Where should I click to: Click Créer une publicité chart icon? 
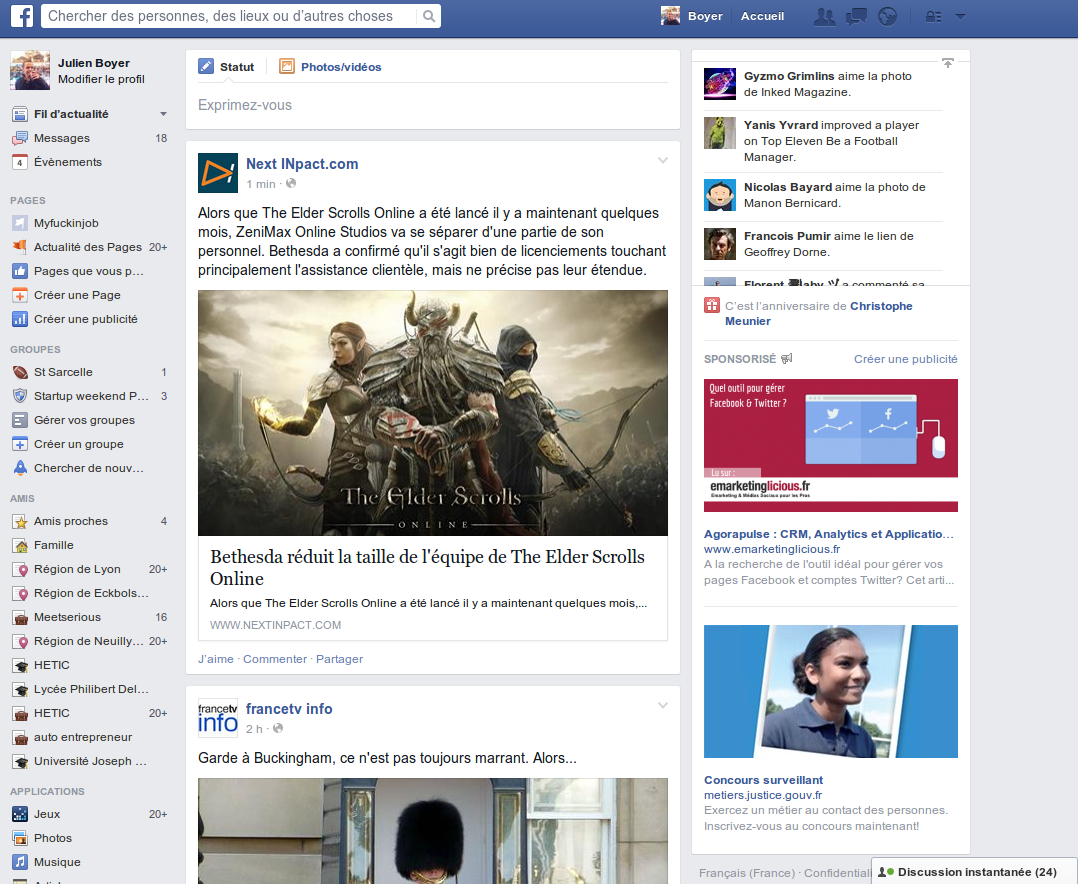(20, 319)
